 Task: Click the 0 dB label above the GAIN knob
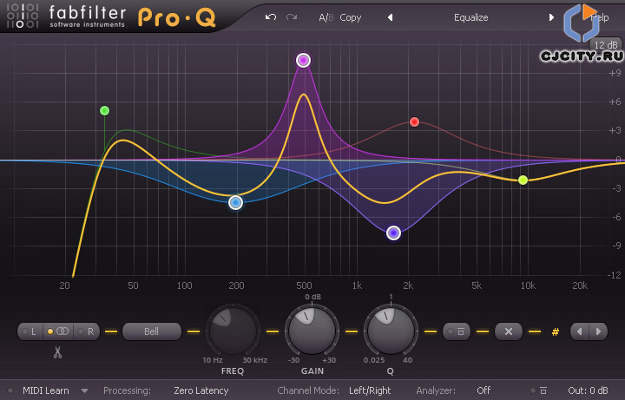(x=313, y=297)
